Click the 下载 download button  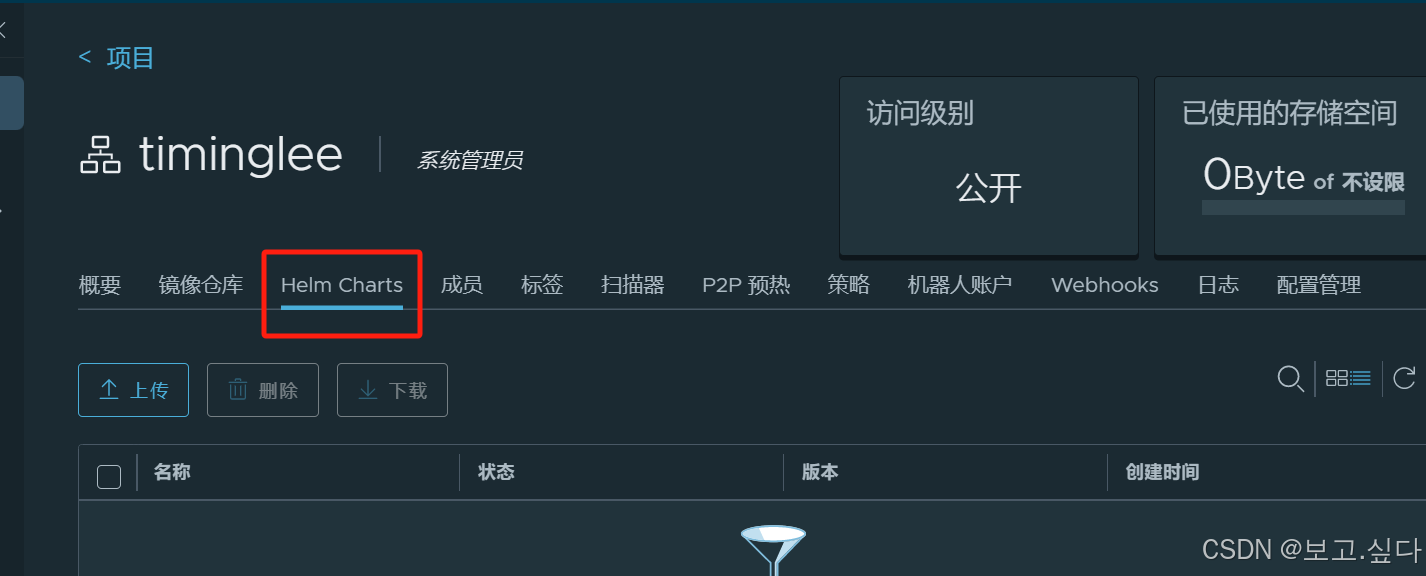click(392, 390)
